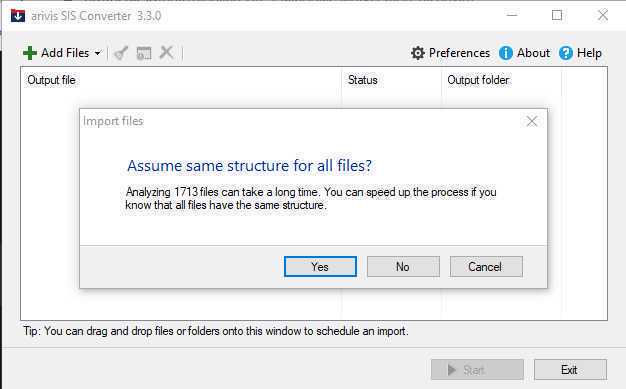
Task: Click the Exit button
Action: pos(570,370)
